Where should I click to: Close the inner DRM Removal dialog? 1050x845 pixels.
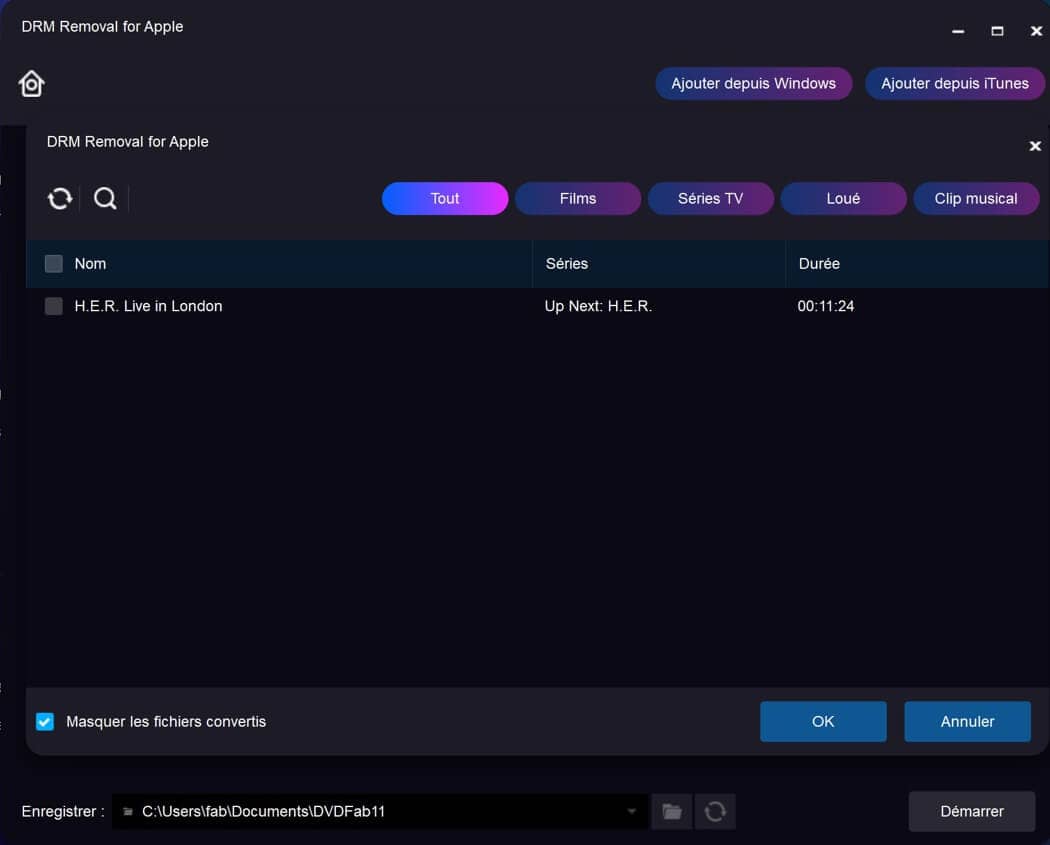click(1035, 146)
